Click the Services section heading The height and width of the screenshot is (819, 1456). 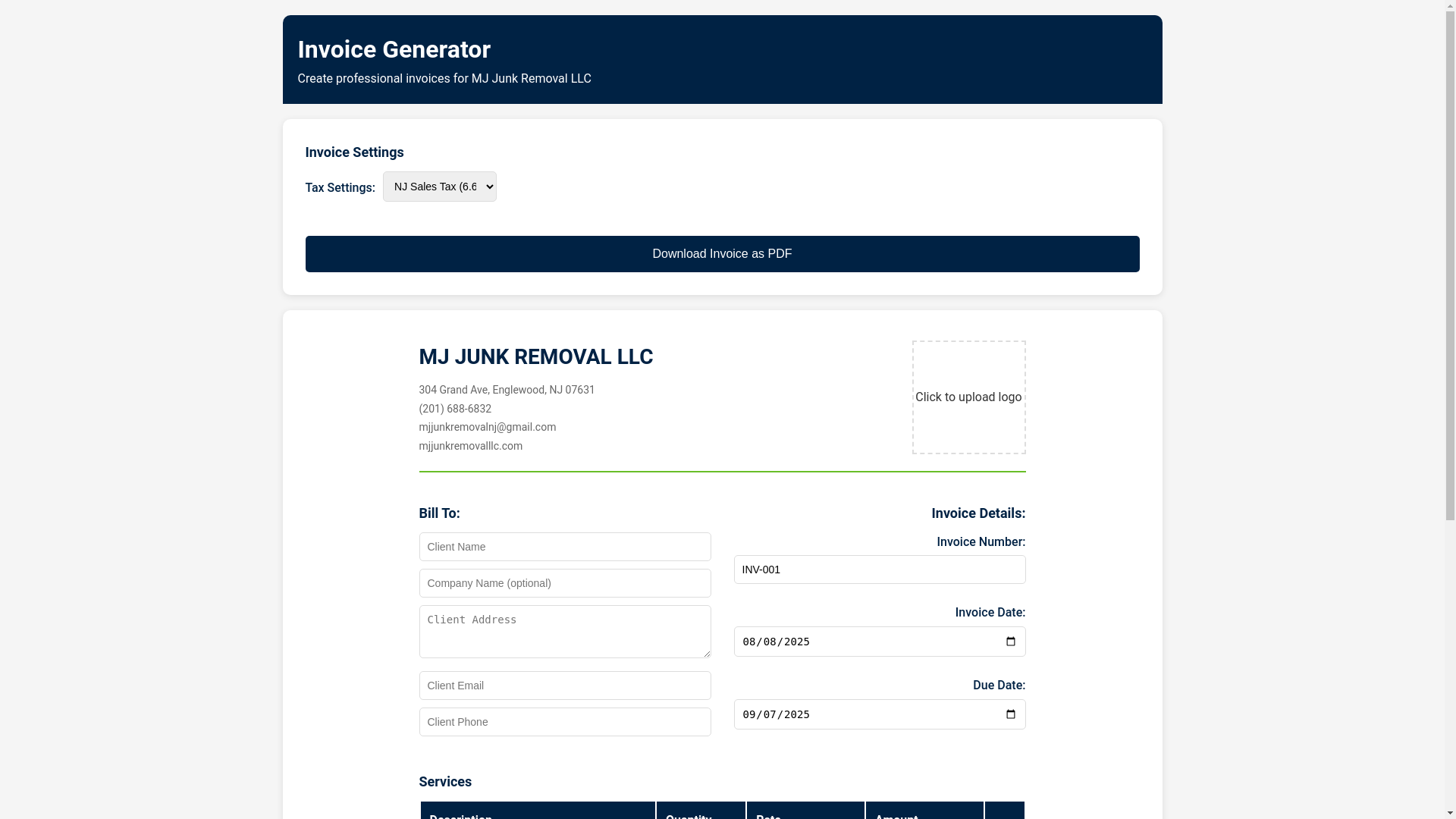coord(445,782)
